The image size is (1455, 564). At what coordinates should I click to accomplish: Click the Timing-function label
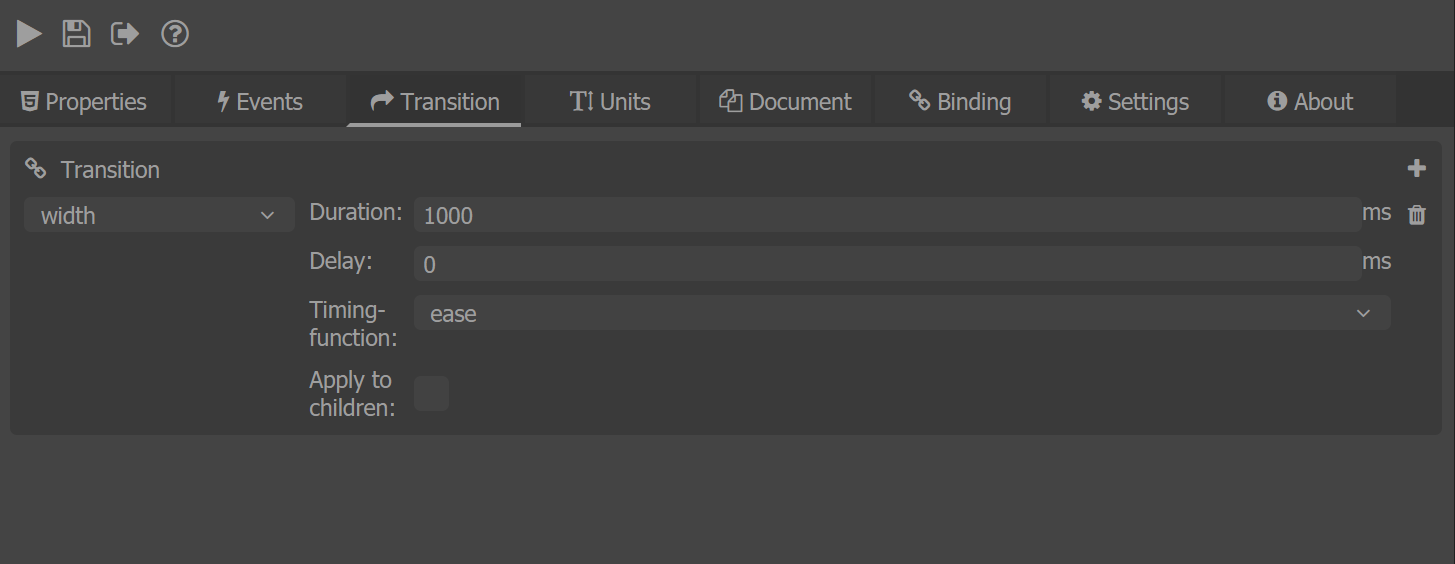point(353,324)
